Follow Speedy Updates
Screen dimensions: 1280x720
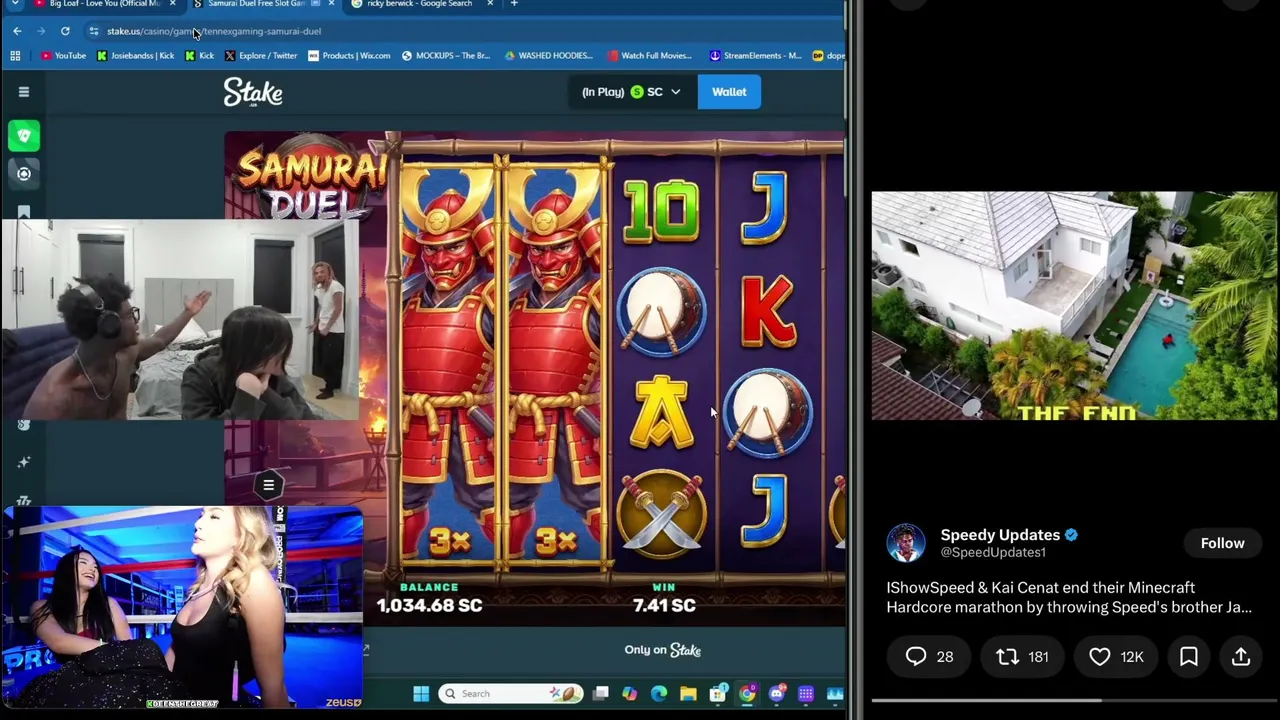click(x=1222, y=543)
